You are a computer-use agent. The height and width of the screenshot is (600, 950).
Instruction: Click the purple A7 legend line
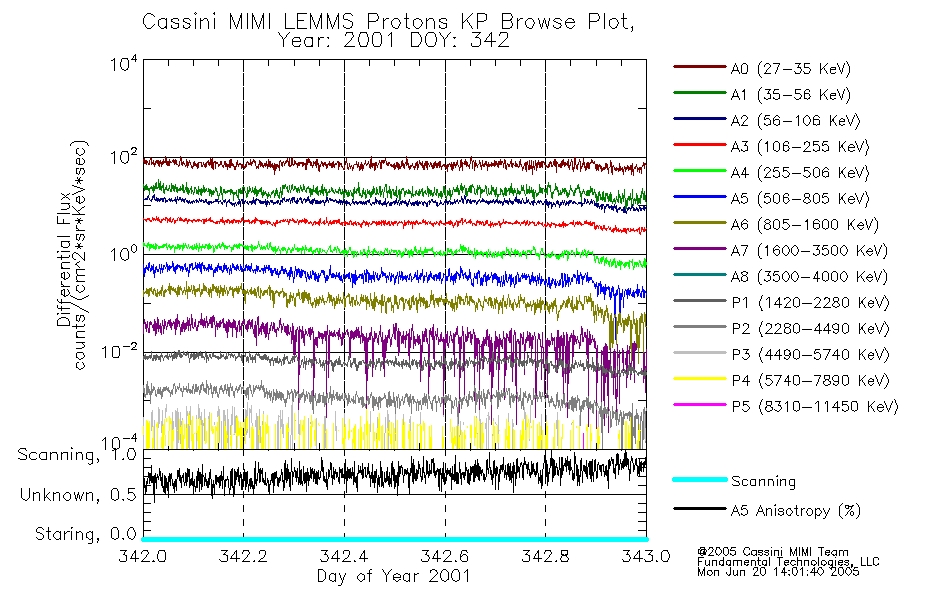699,248
